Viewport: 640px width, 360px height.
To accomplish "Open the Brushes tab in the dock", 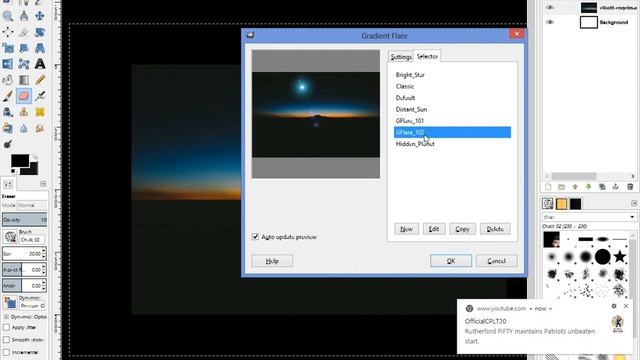I will (548, 204).
